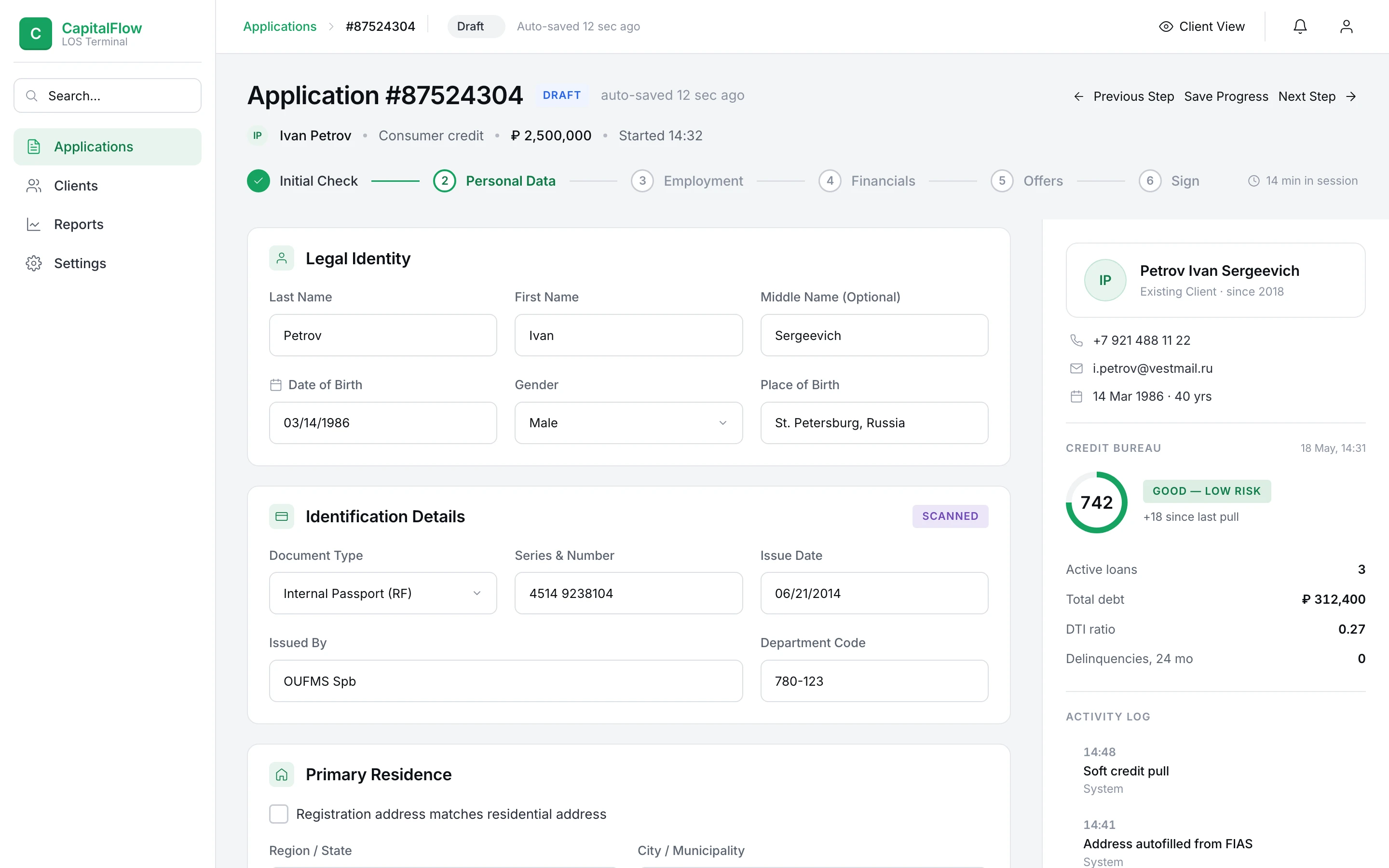This screenshot has width=1389, height=868.
Task: Click the CapitalFlow logo icon
Action: tap(35, 33)
